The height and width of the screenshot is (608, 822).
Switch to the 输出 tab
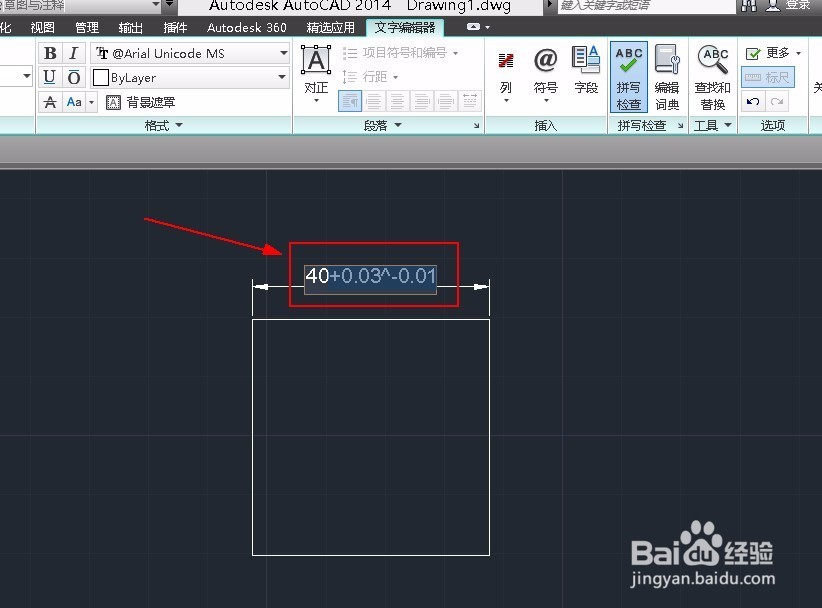131,27
